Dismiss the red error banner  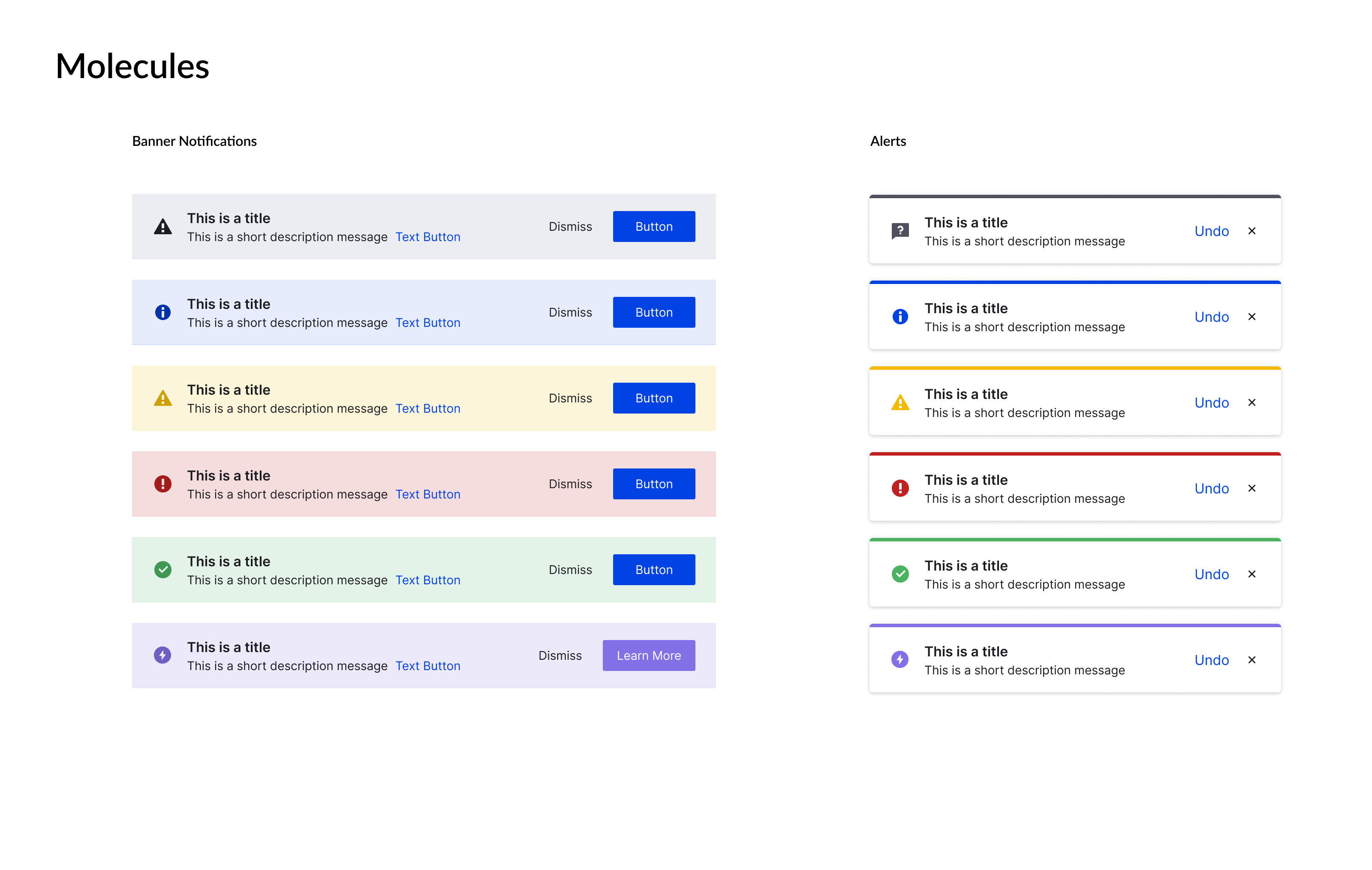tap(570, 484)
